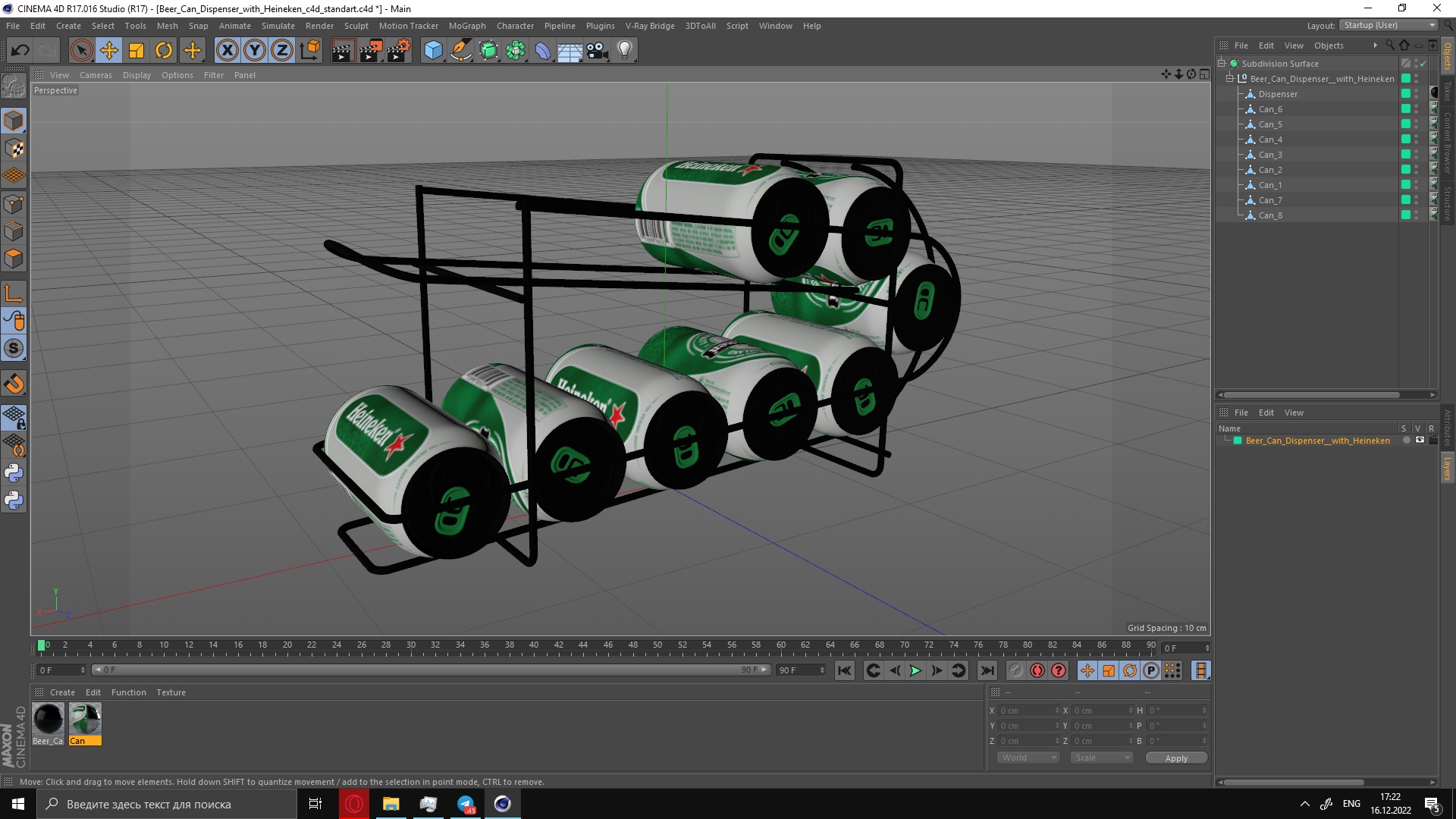Activate the Rotate tool
Viewport: 1456px width, 819px height.
[x=164, y=51]
